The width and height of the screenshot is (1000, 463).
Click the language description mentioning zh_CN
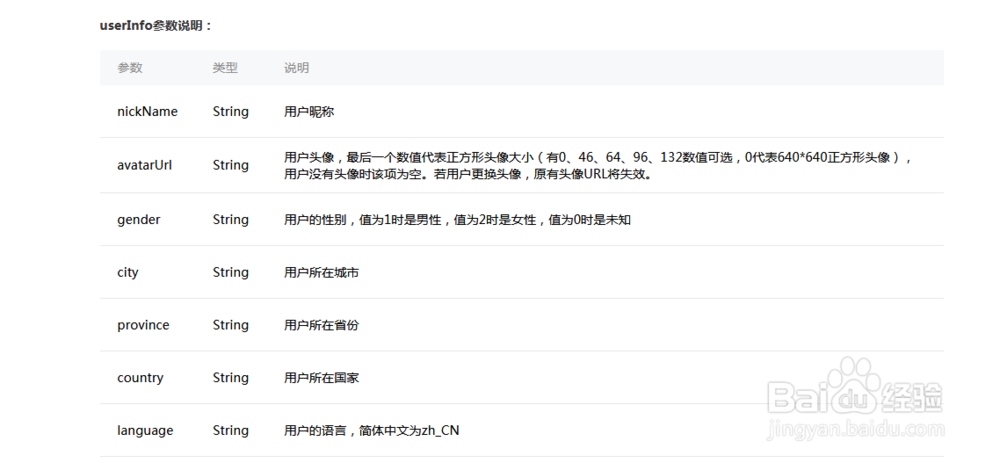tap(371, 430)
